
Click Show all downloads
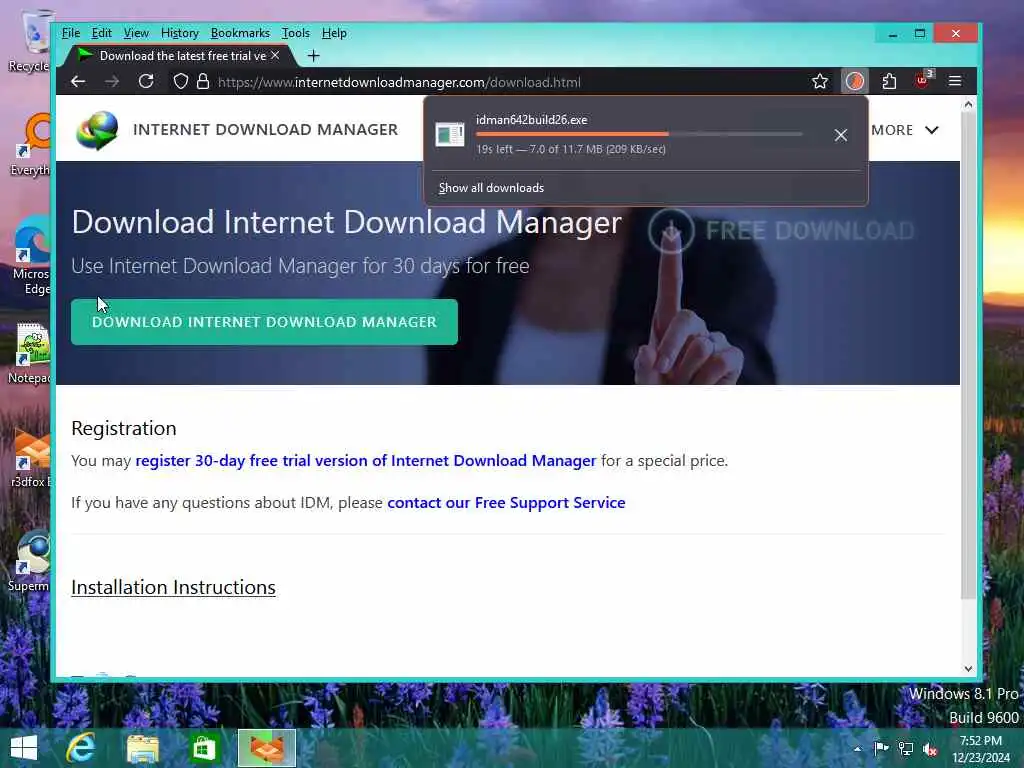[491, 188]
